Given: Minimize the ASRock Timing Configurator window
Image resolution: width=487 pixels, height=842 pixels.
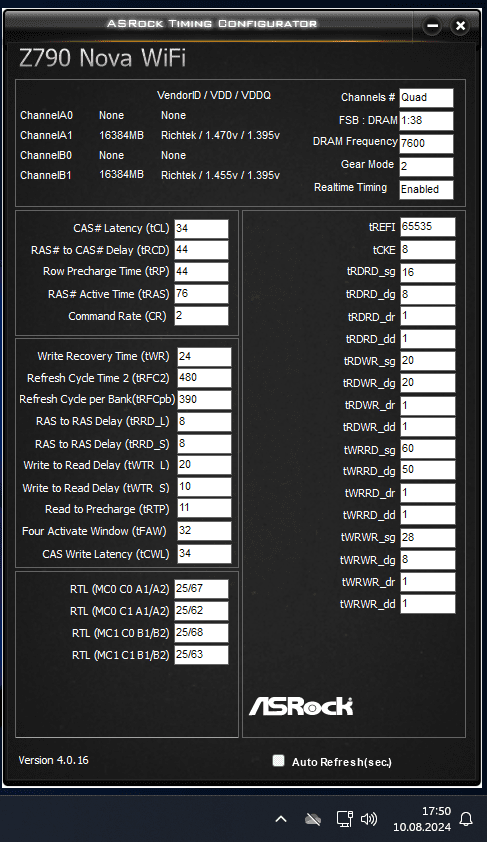Looking at the screenshot, I should (x=433, y=25).
